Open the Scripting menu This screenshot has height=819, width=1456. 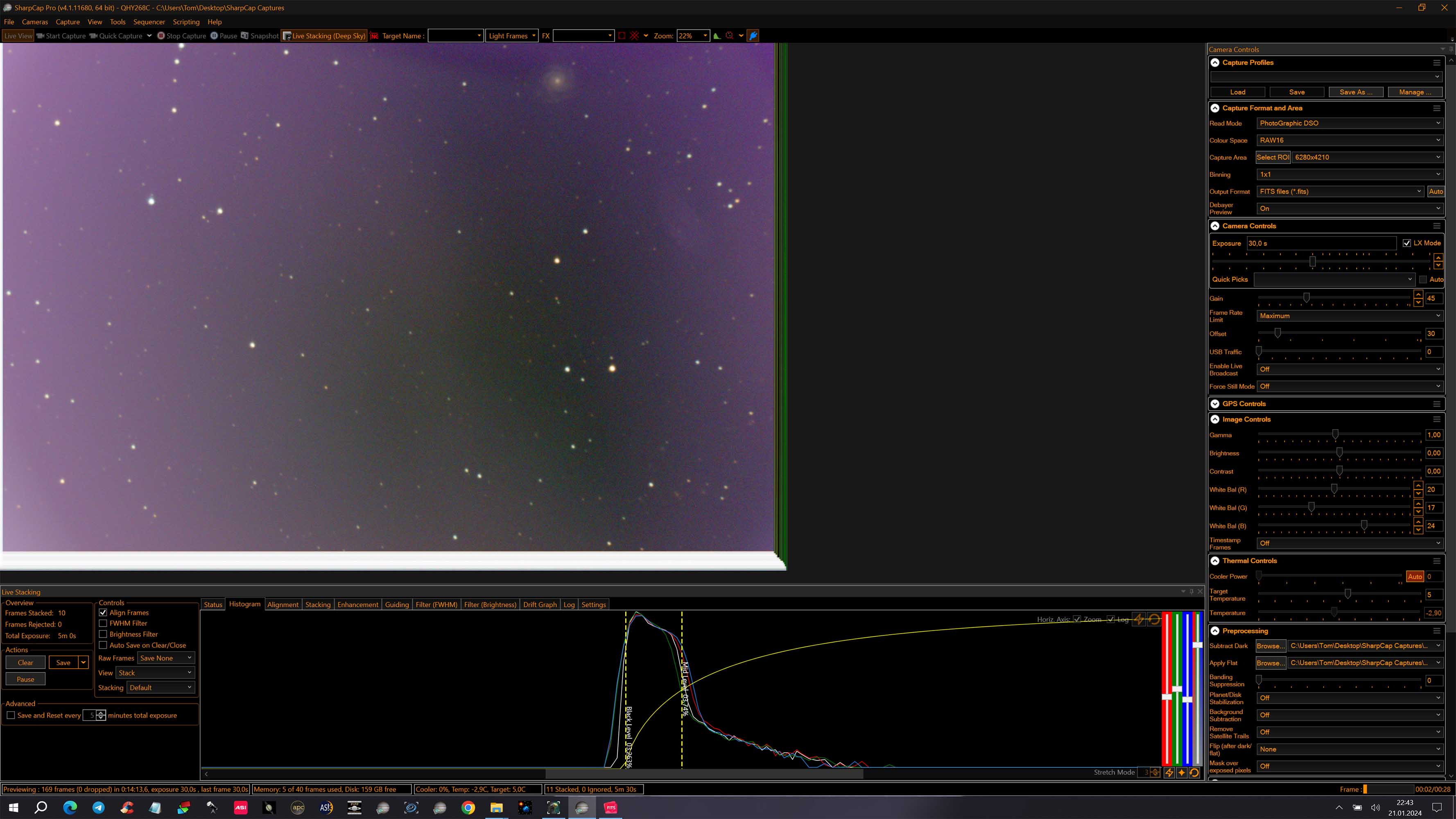pos(186,22)
